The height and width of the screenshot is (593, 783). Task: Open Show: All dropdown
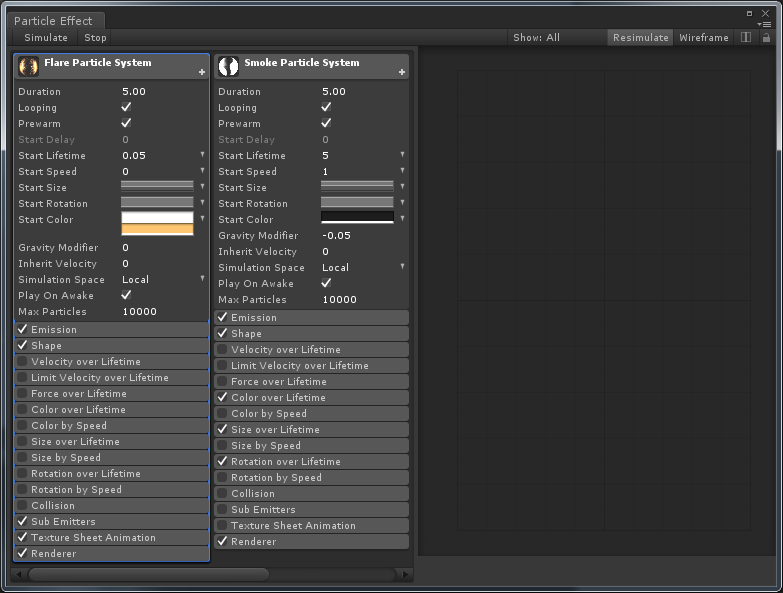coord(536,37)
